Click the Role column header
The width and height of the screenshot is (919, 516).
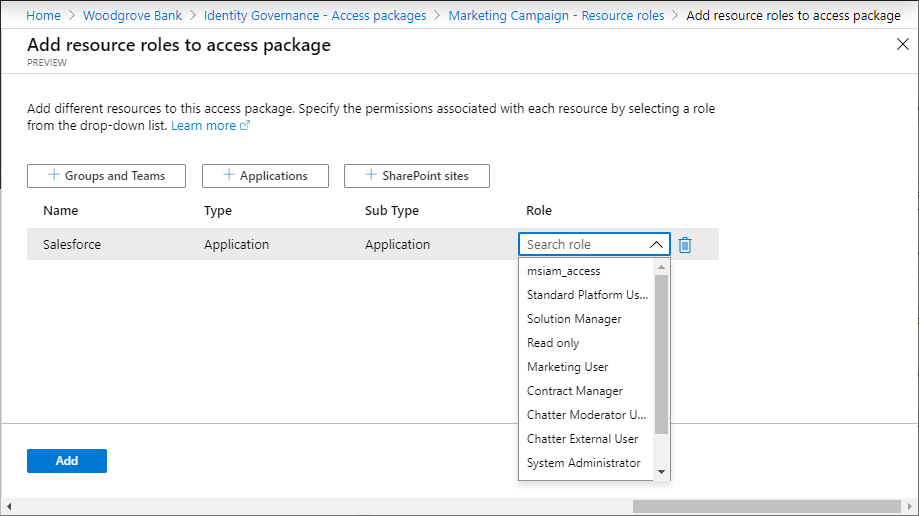pyautogui.click(x=539, y=211)
